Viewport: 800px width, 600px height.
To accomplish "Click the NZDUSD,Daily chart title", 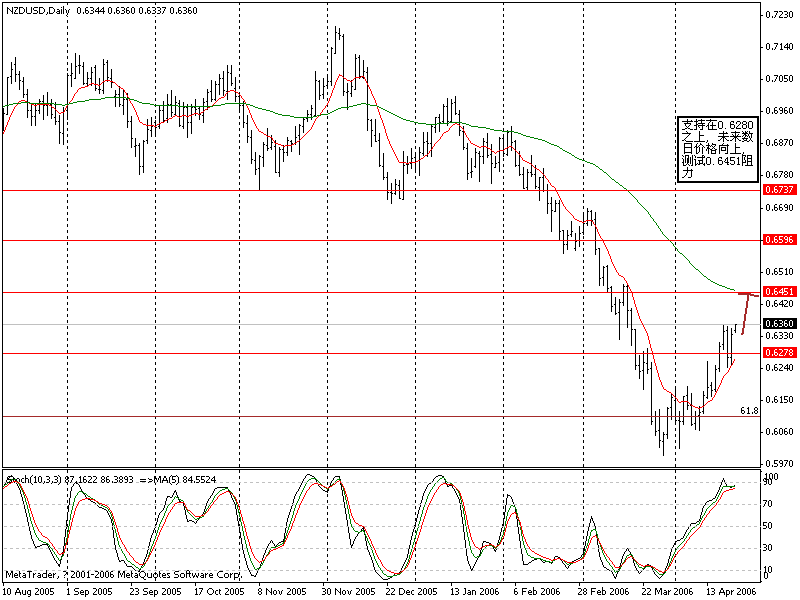I will (38, 11).
